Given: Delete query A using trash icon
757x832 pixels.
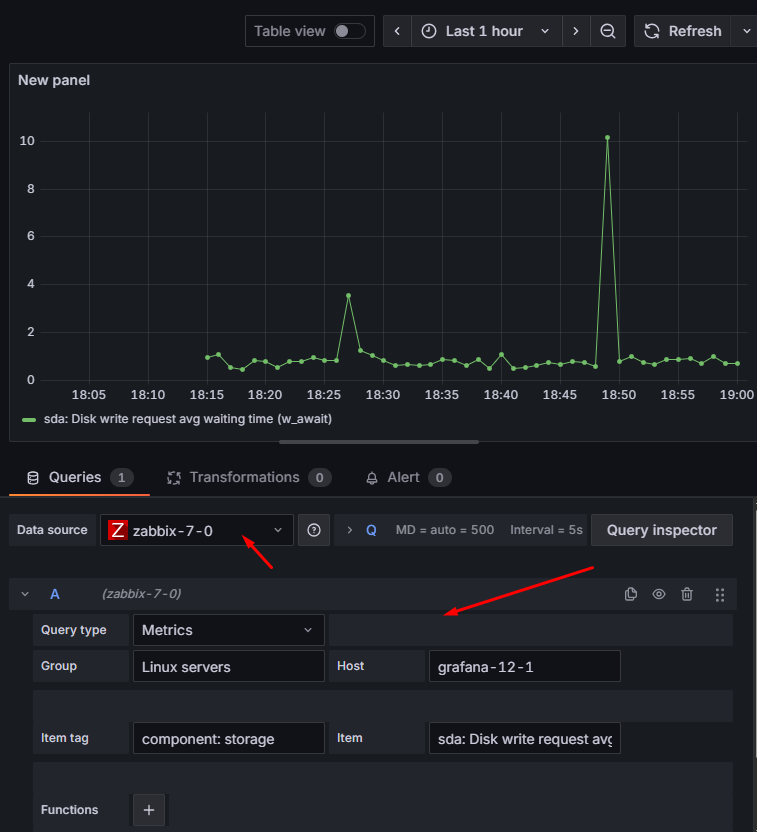Looking at the screenshot, I should 687,594.
